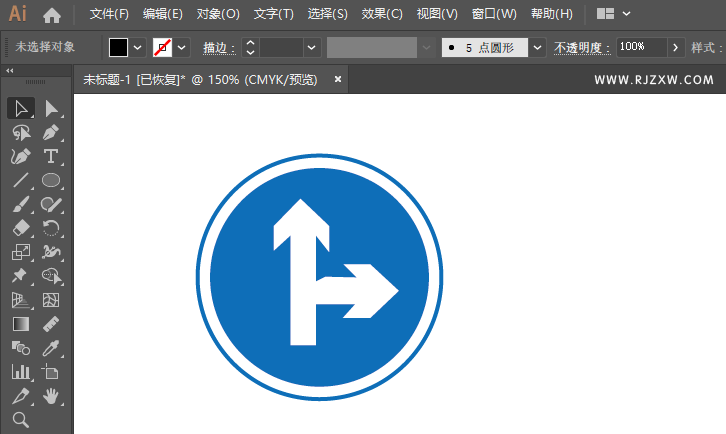Click the stroke weight input field

[281, 47]
